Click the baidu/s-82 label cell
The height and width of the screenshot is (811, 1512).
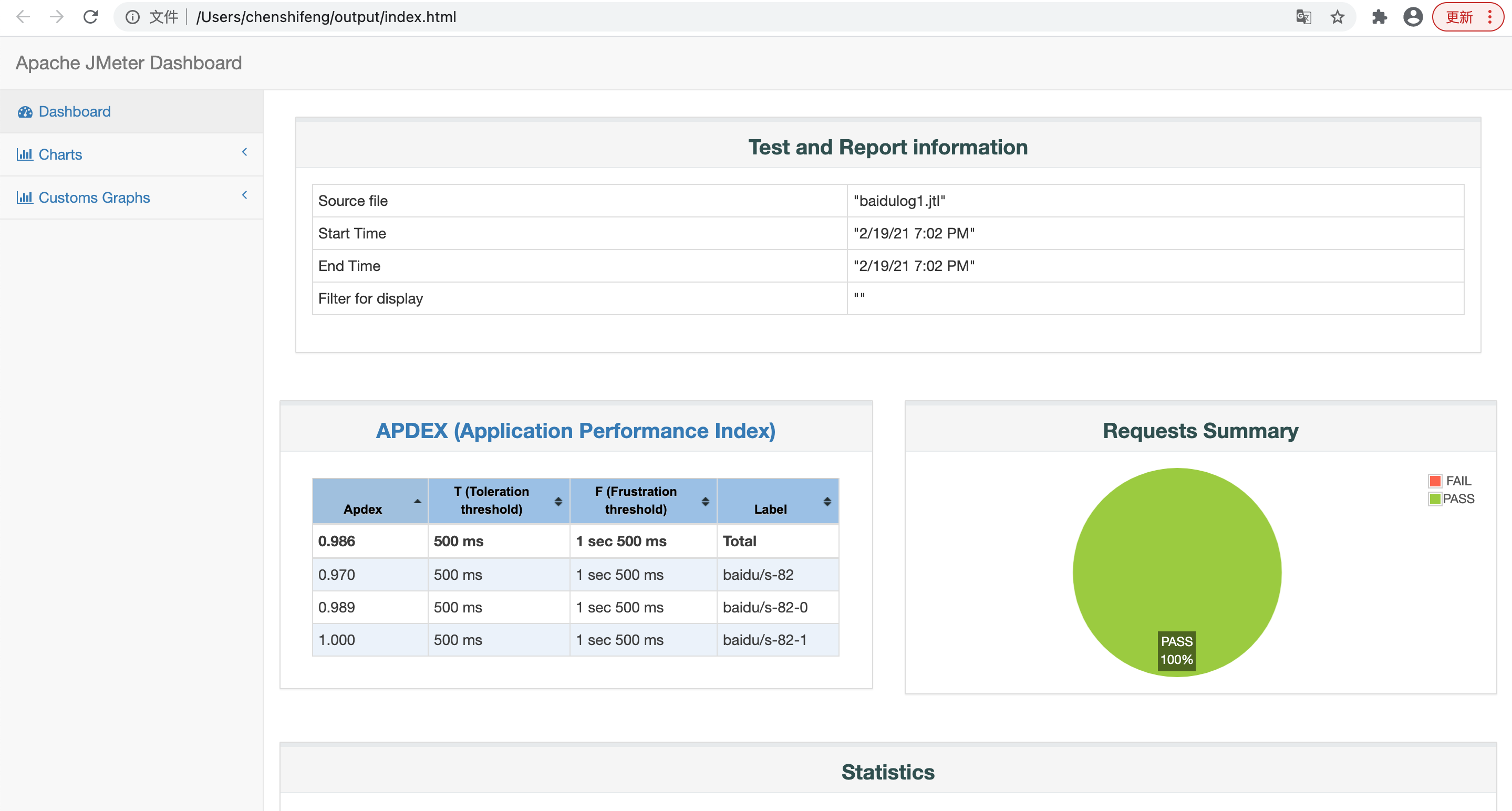pos(778,575)
